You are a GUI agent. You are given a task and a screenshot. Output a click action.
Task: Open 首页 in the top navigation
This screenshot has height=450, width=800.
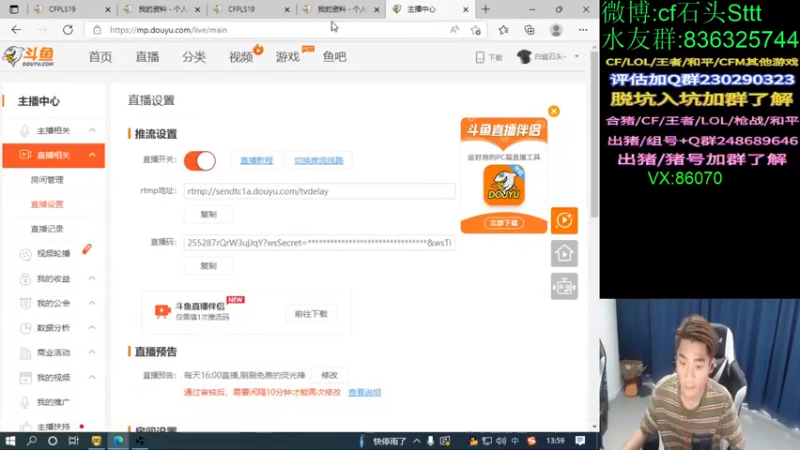pyautogui.click(x=100, y=57)
